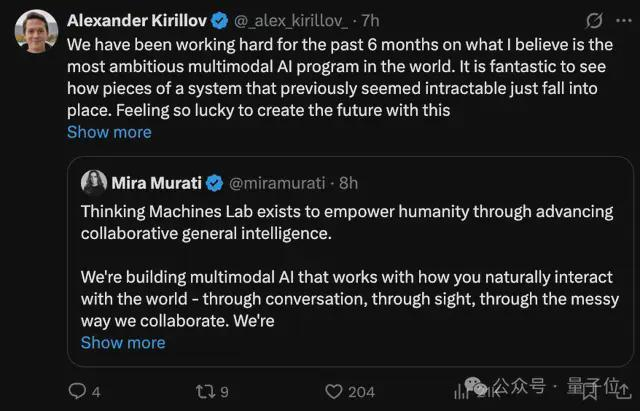Image resolution: width=640 pixels, height=411 pixels.
Task: Click the Grok icon on Kirillov's post
Action: click(x=593, y=20)
